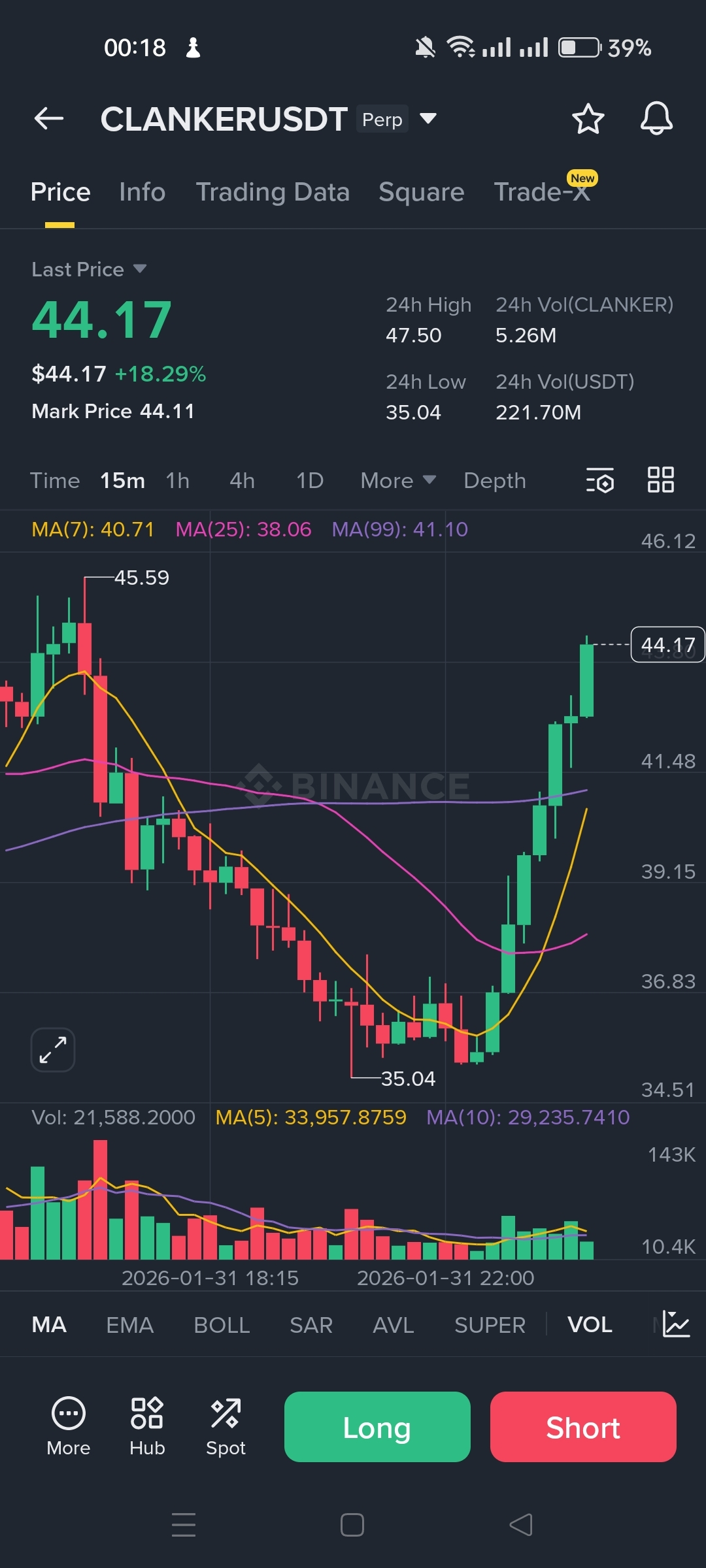This screenshot has width=706, height=1568.
Task: Tap the 24h Vol(USDT) 221.70M value
Action: point(538,412)
